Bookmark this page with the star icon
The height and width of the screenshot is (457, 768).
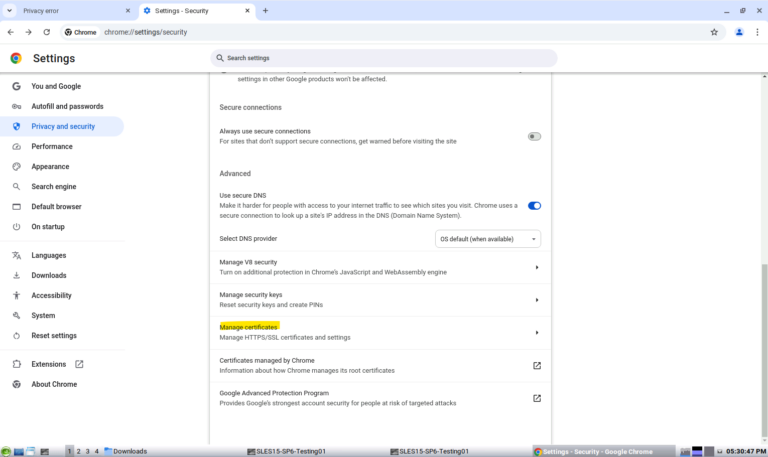pos(714,32)
